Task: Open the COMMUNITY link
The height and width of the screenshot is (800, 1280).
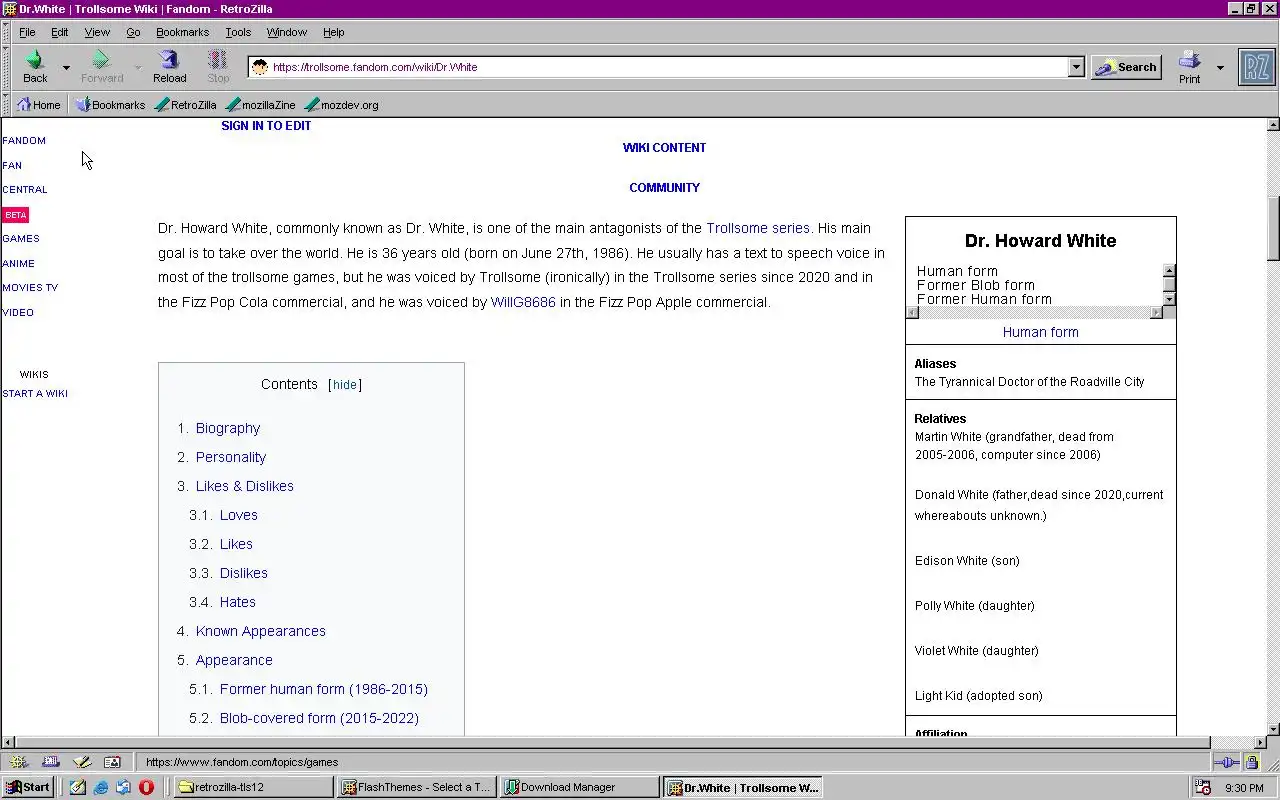Action: pos(664,188)
